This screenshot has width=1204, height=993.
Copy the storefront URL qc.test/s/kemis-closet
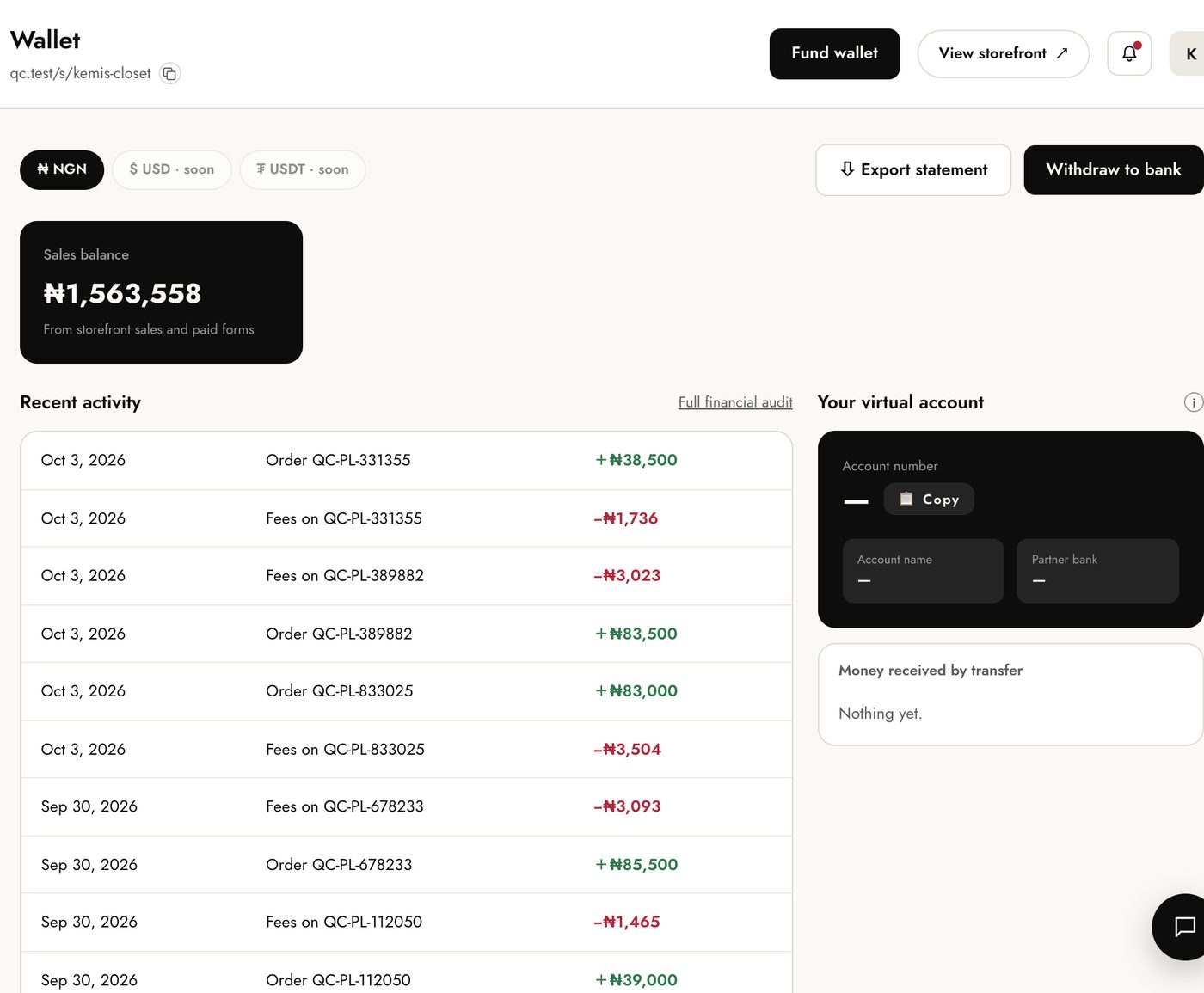pyautogui.click(x=170, y=74)
